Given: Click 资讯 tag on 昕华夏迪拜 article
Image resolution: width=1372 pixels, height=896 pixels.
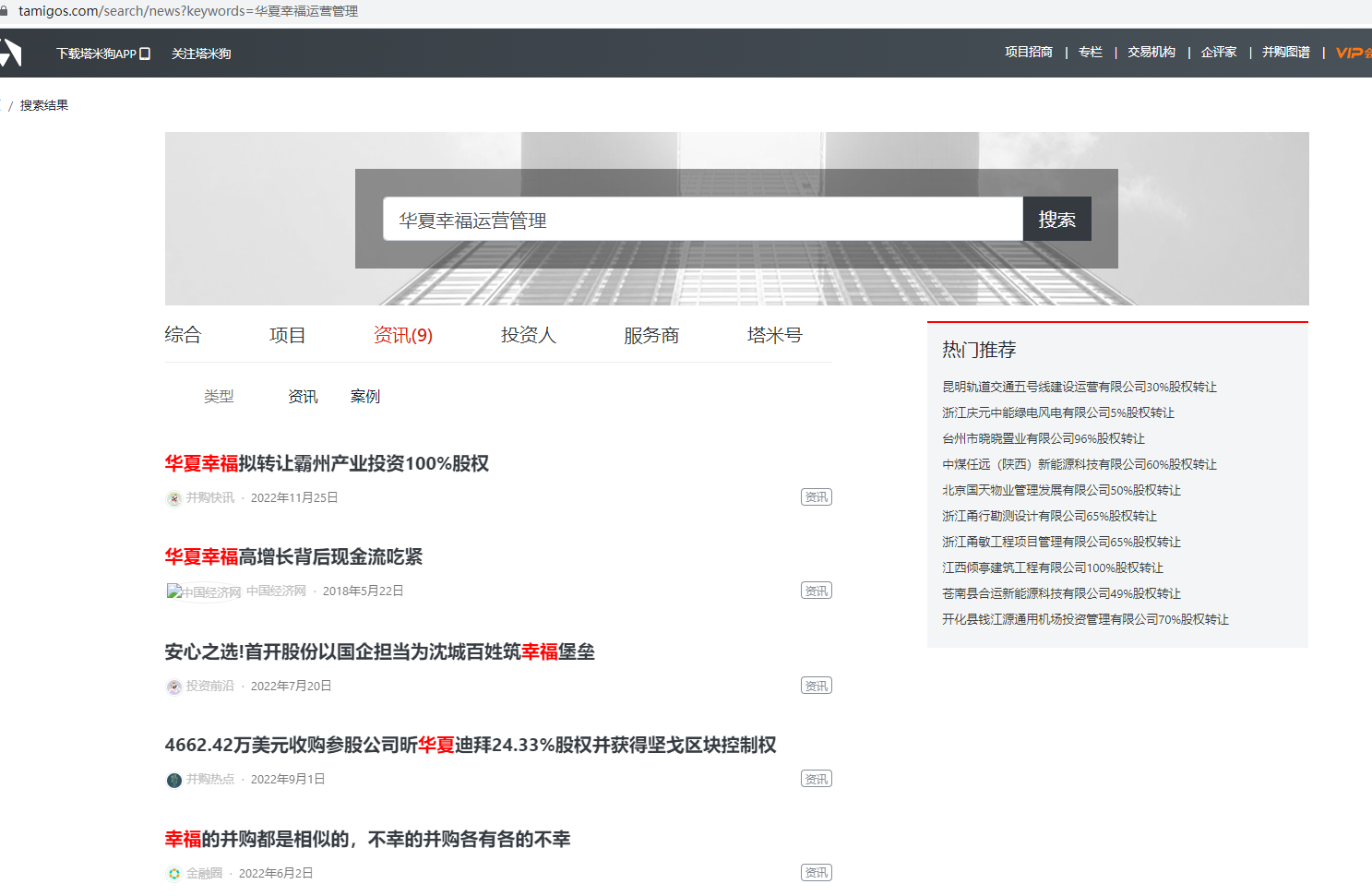Looking at the screenshot, I should [817, 779].
